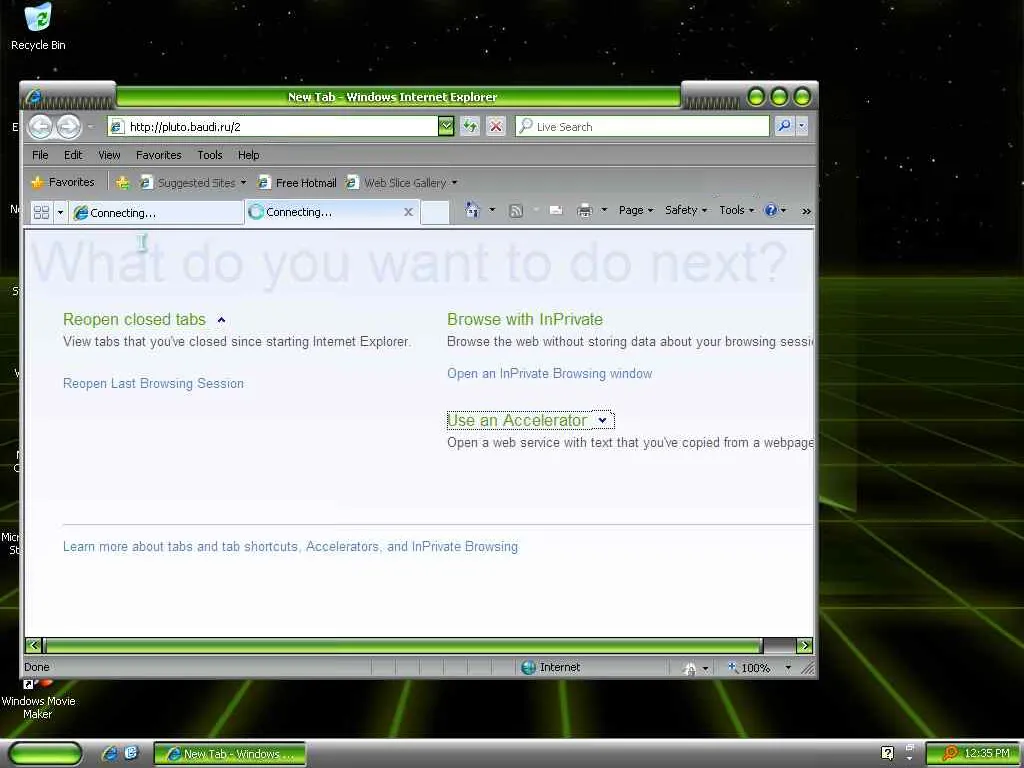
Task: Click Open an InPrivate Browsing window link
Action: click(x=549, y=374)
